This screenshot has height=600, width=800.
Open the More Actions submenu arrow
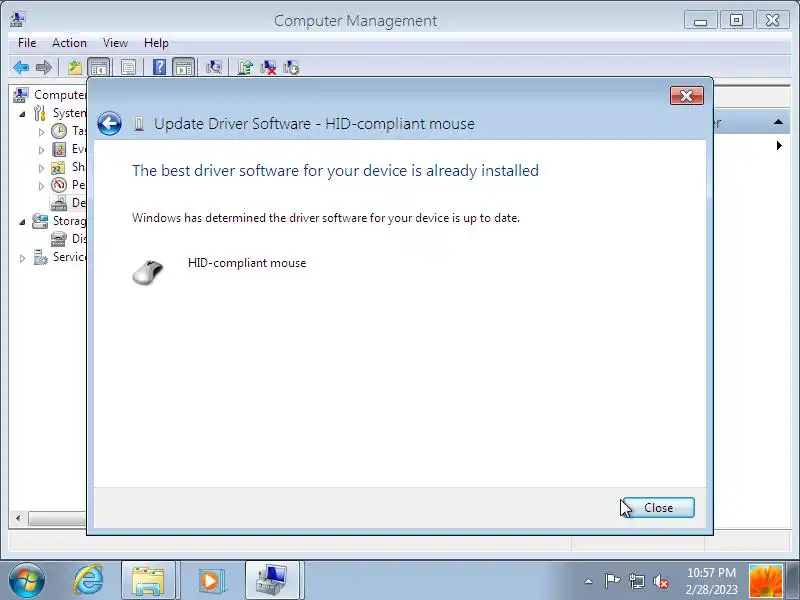(x=779, y=145)
